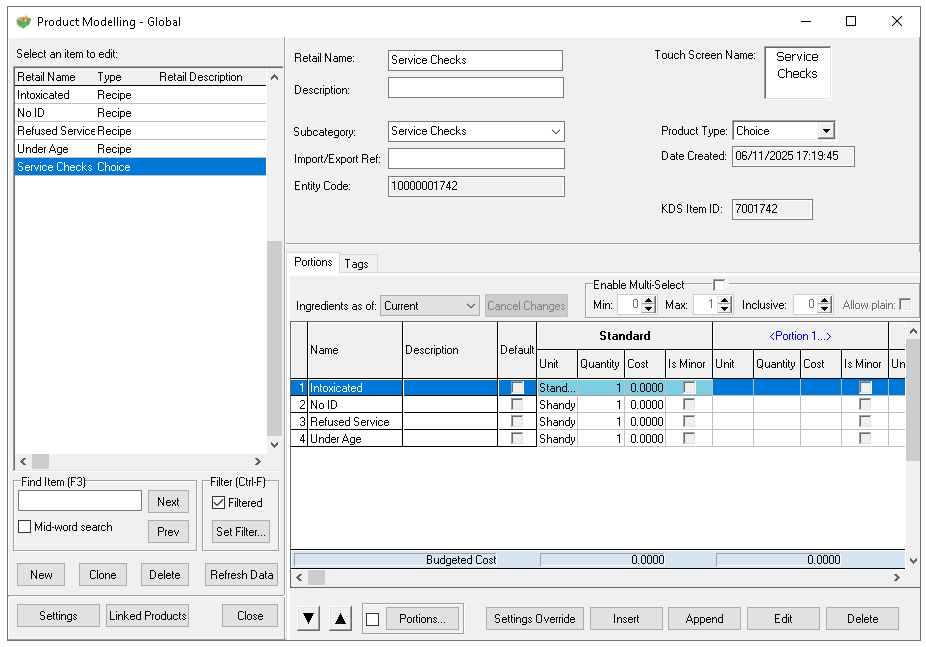This screenshot has height=647, width=926.
Task: Uncheck the Filtered checkbox
Action: (x=219, y=503)
